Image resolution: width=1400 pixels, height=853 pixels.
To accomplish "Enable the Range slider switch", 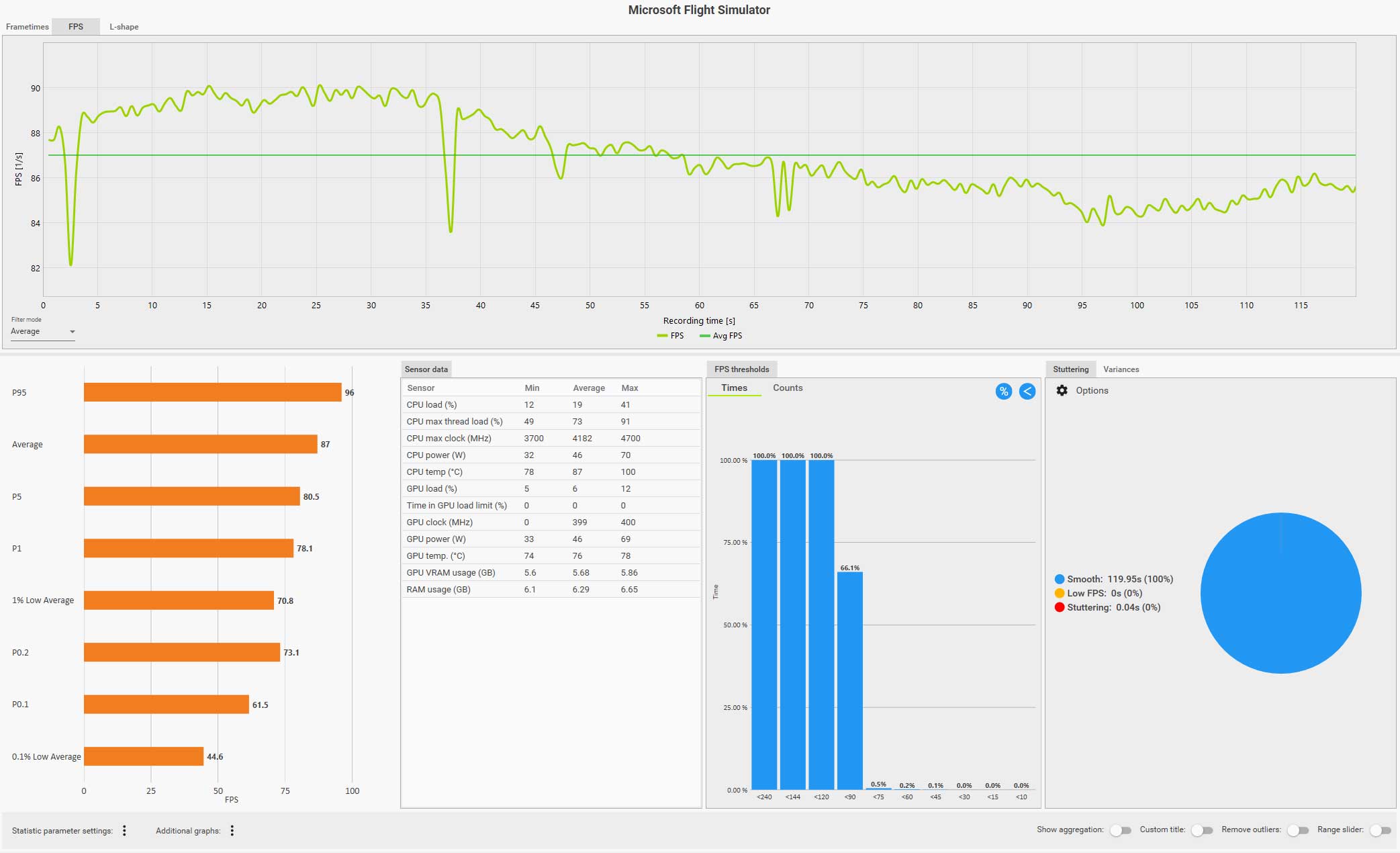I will pos(1380,831).
